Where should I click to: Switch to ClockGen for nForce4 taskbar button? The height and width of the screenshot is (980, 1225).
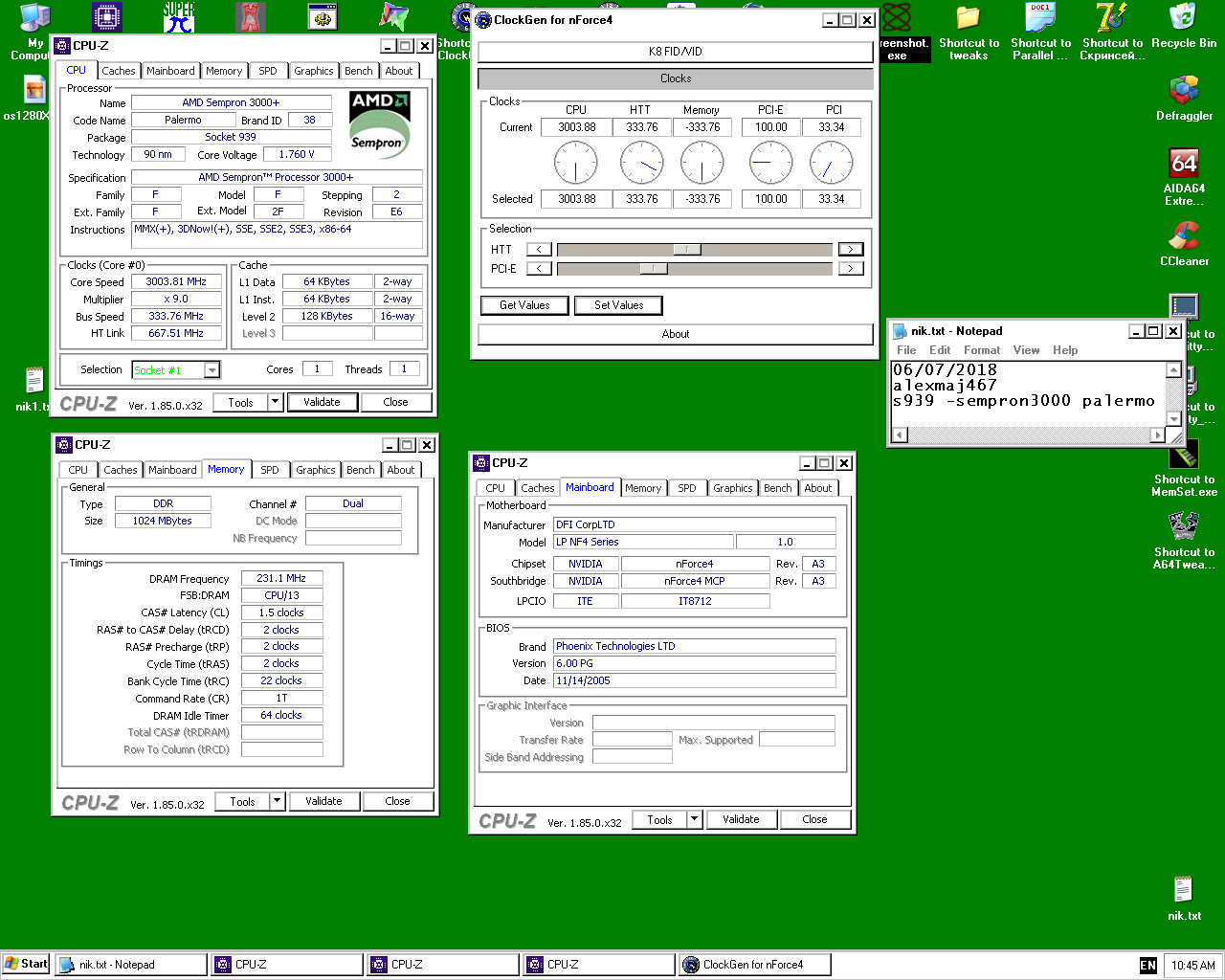click(754, 965)
